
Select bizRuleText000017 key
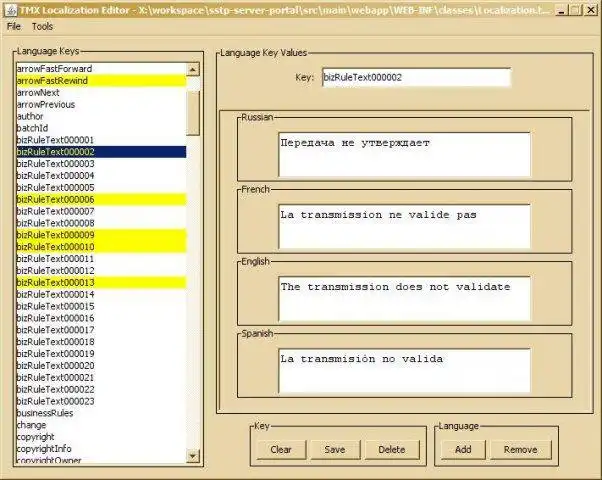point(101,330)
